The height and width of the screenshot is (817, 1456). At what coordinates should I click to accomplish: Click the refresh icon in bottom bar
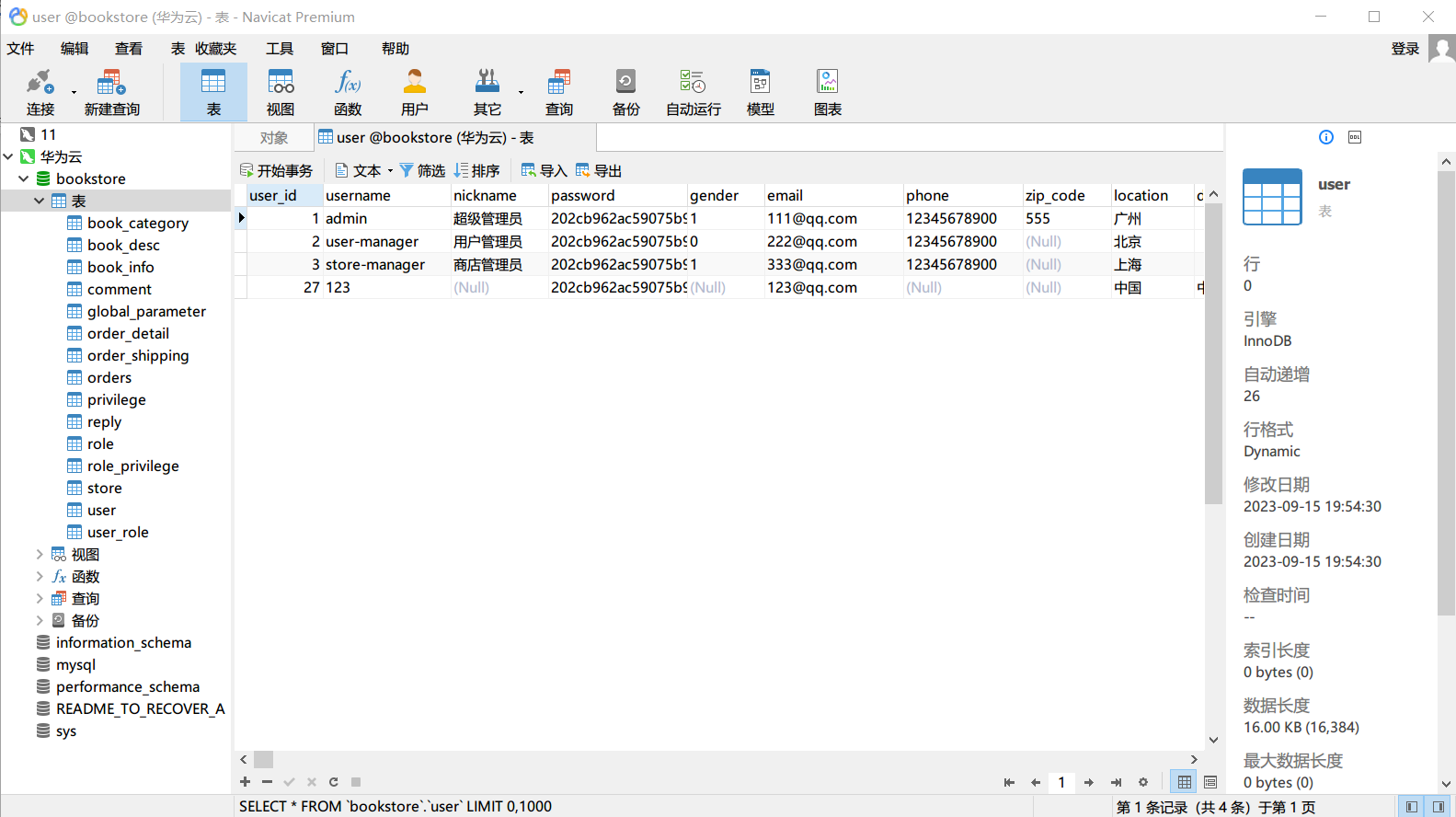click(334, 782)
